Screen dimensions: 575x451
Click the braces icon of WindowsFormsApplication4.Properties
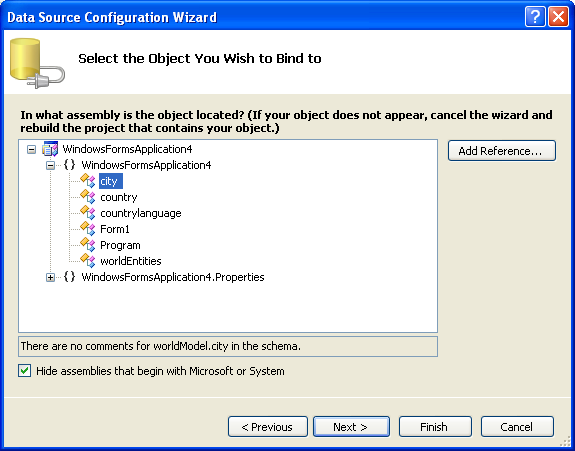(x=69, y=276)
